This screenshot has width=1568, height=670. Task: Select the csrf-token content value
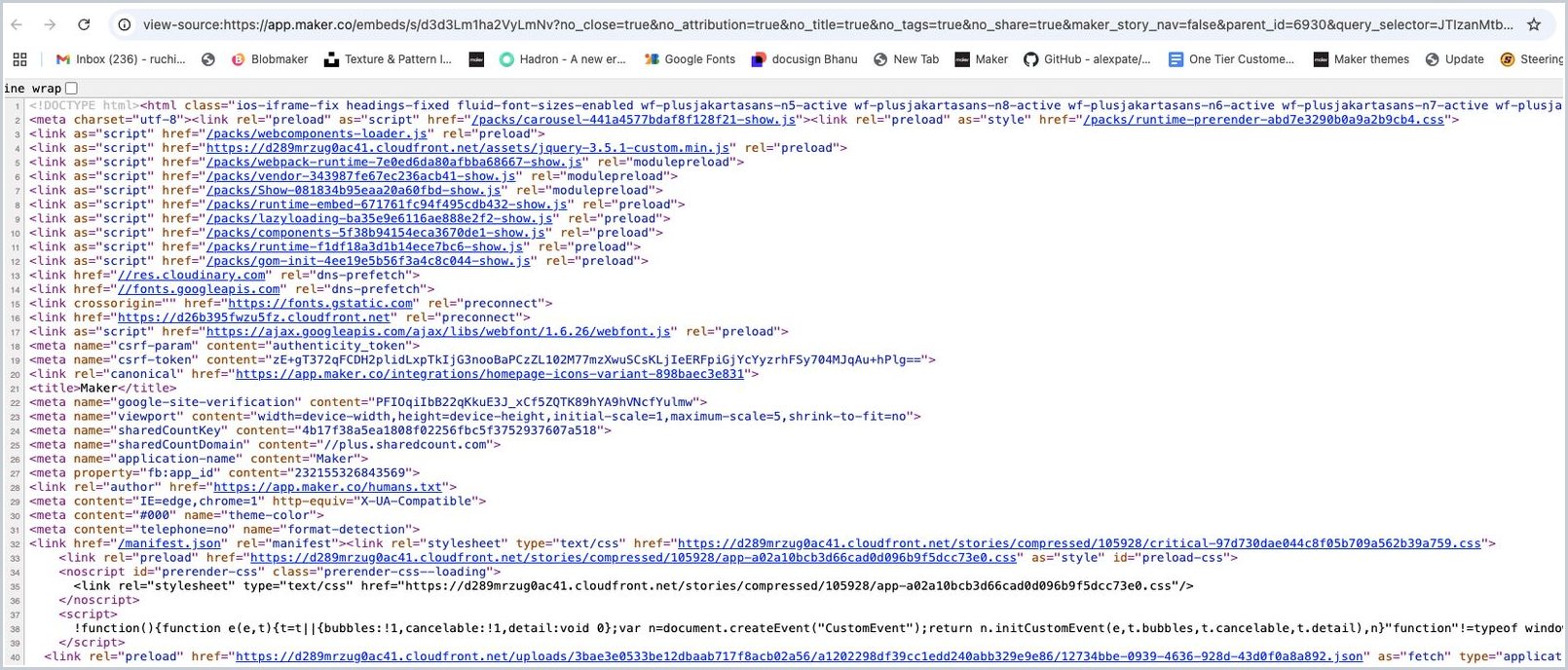tap(596, 359)
